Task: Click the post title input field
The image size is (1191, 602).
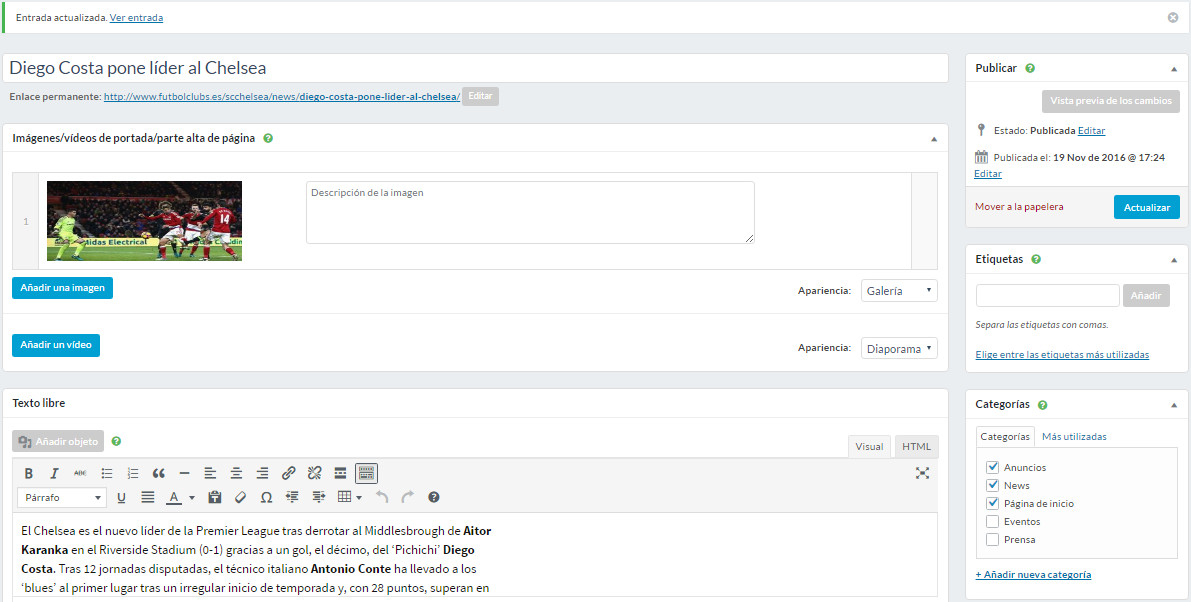Action: [475, 68]
